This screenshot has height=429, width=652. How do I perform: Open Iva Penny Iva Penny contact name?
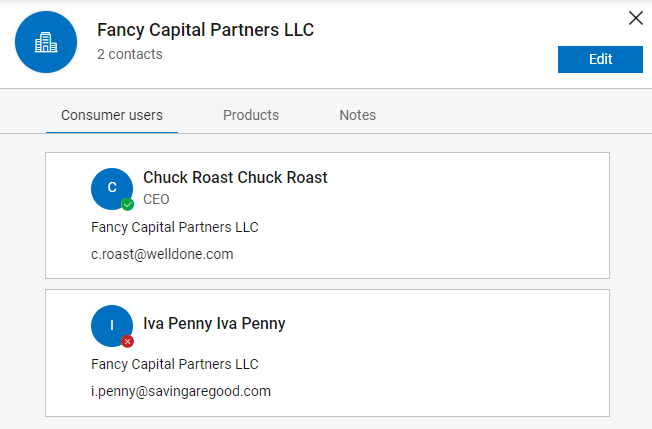point(214,323)
